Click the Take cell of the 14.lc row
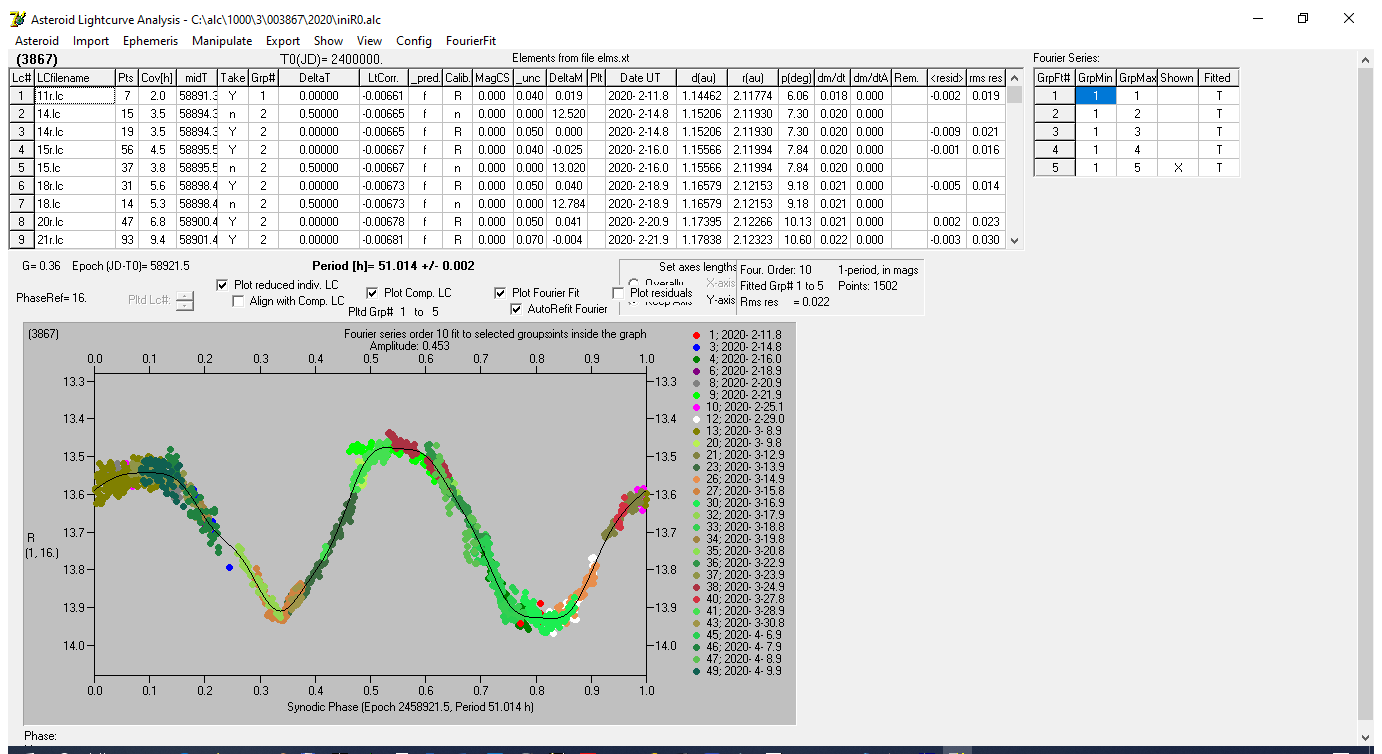 [232, 114]
